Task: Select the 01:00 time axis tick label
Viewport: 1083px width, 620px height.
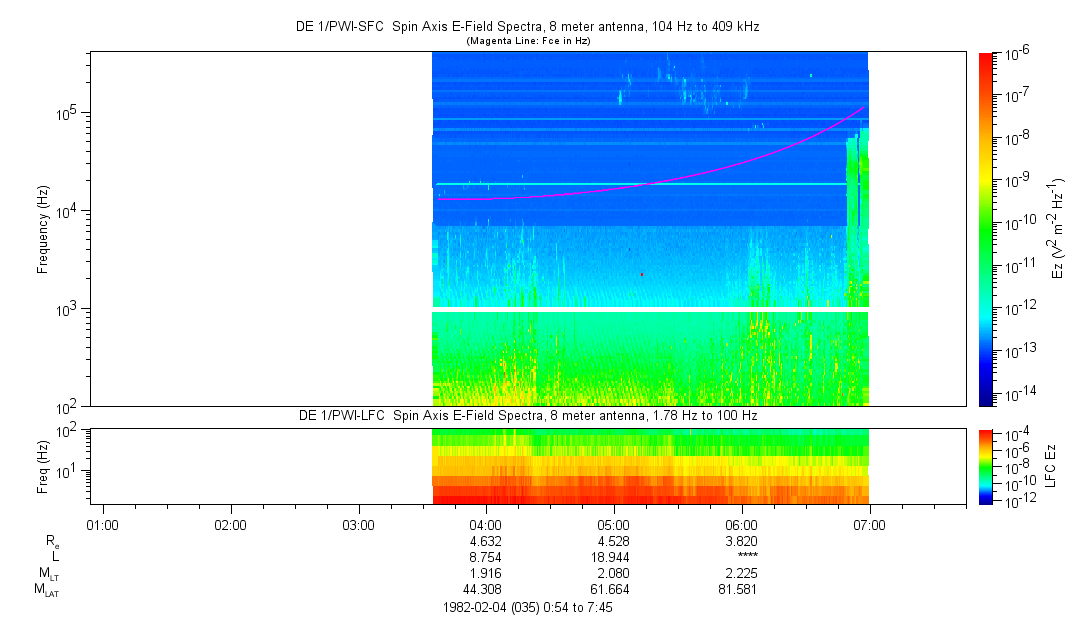Action: coord(103,524)
